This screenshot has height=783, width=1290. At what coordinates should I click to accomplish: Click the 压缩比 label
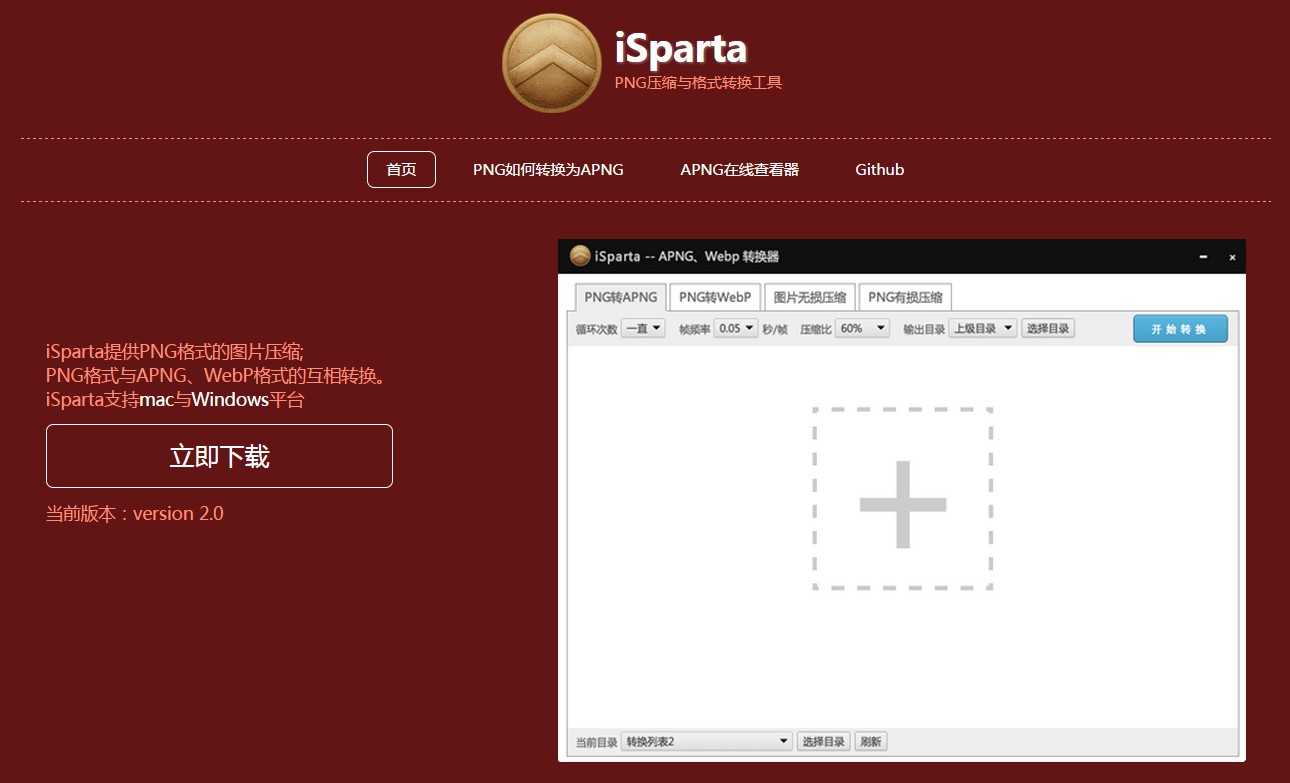point(816,329)
